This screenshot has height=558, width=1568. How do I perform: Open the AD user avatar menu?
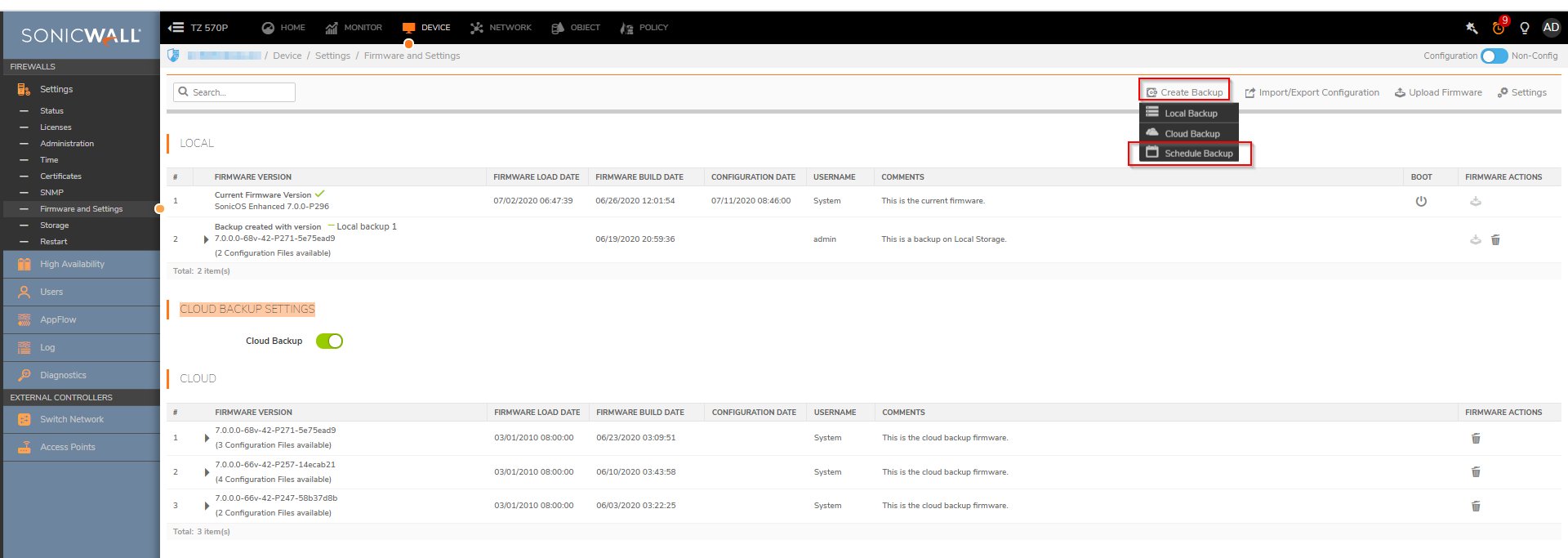1551,28
